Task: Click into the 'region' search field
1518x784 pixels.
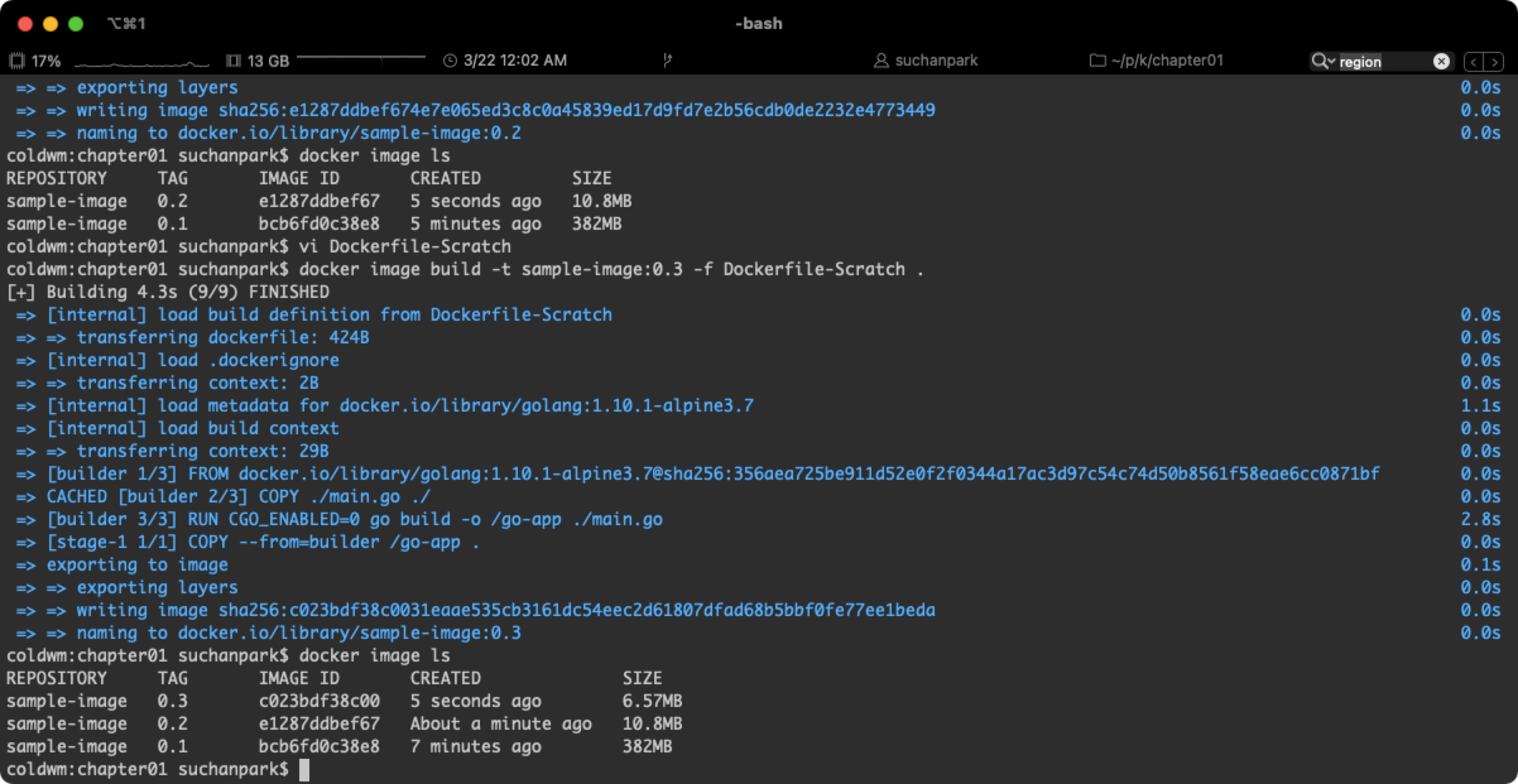Action: pyautogui.click(x=1382, y=62)
